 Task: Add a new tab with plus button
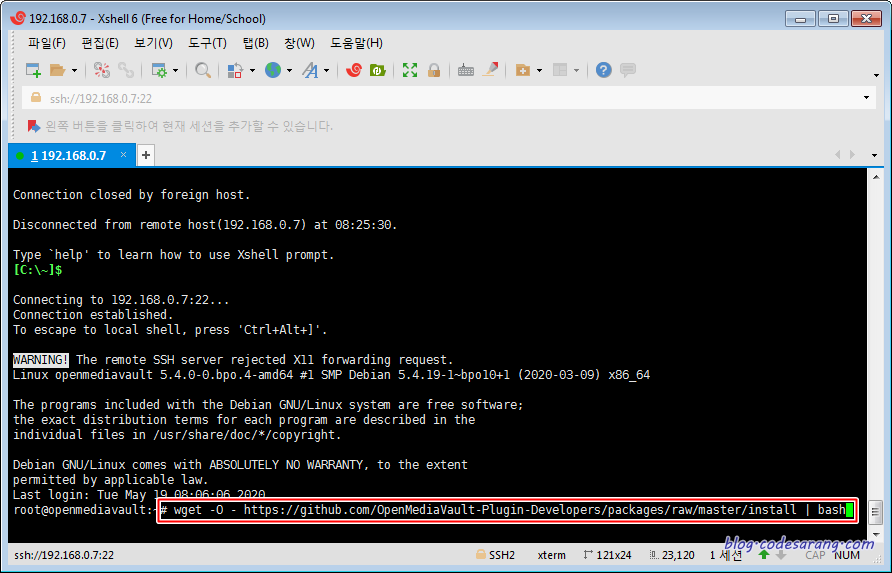click(146, 155)
